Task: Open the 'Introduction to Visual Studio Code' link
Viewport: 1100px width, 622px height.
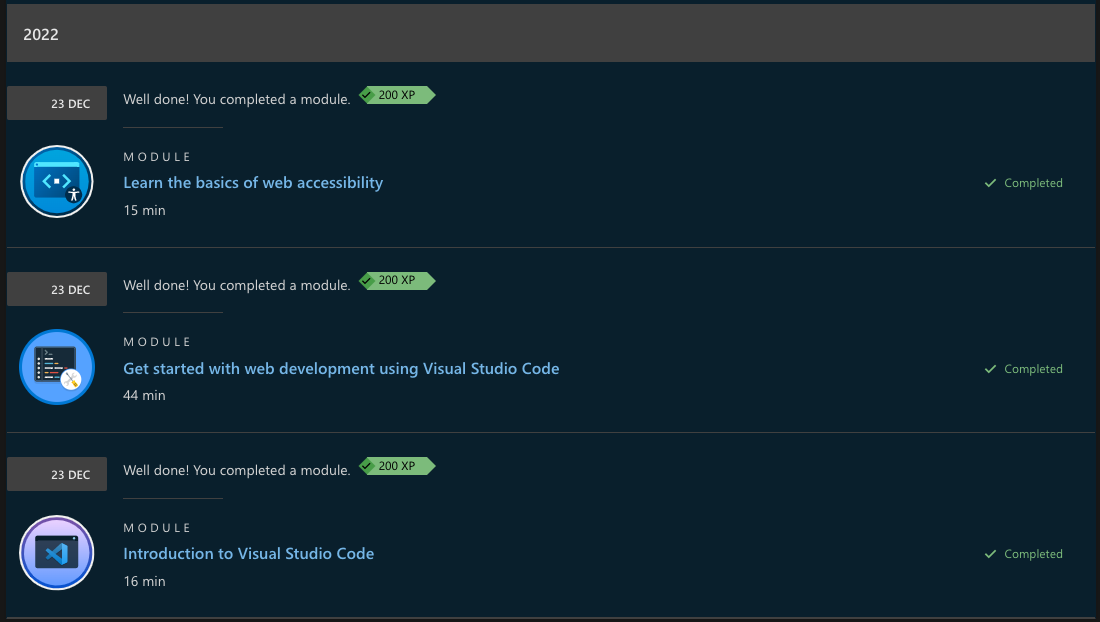Action: [248, 554]
